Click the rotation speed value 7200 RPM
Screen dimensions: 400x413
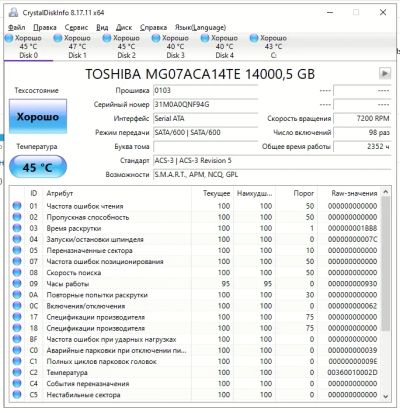pyautogui.click(x=362, y=118)
